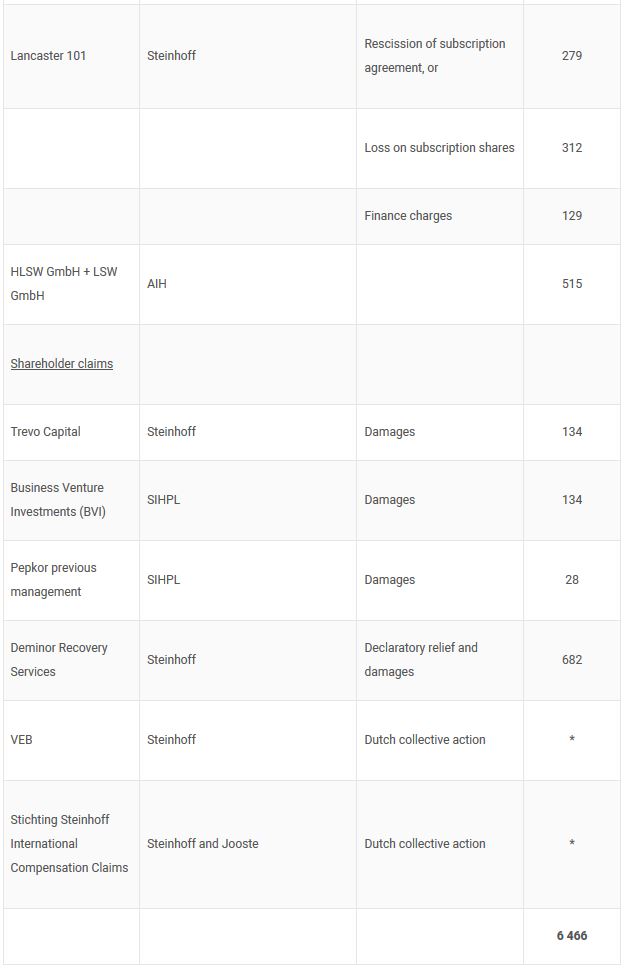
Task: Click the Pepkor previous management cell
Action: coord(54,580)
